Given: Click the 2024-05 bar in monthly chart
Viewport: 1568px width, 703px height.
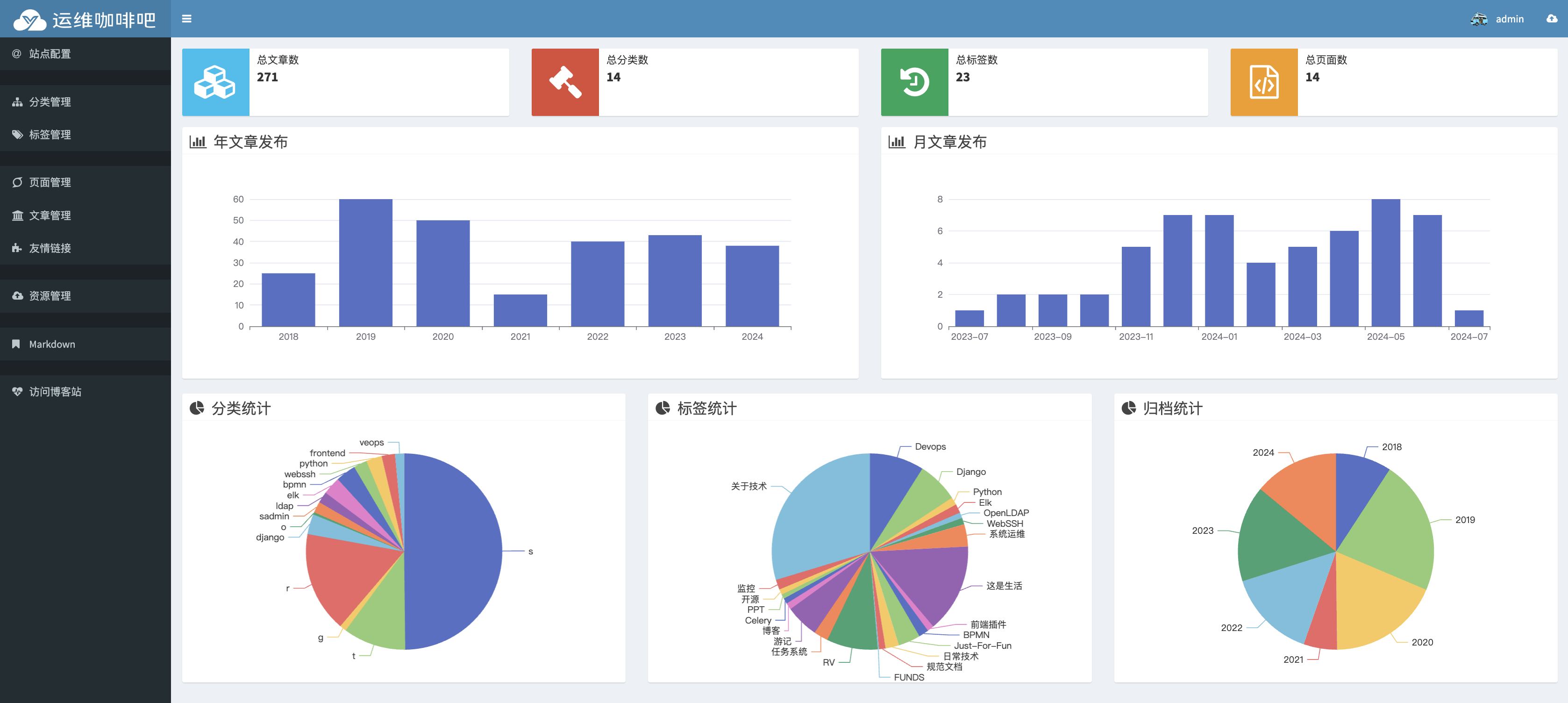Looking at the screenshot, I should (1385, 262).
